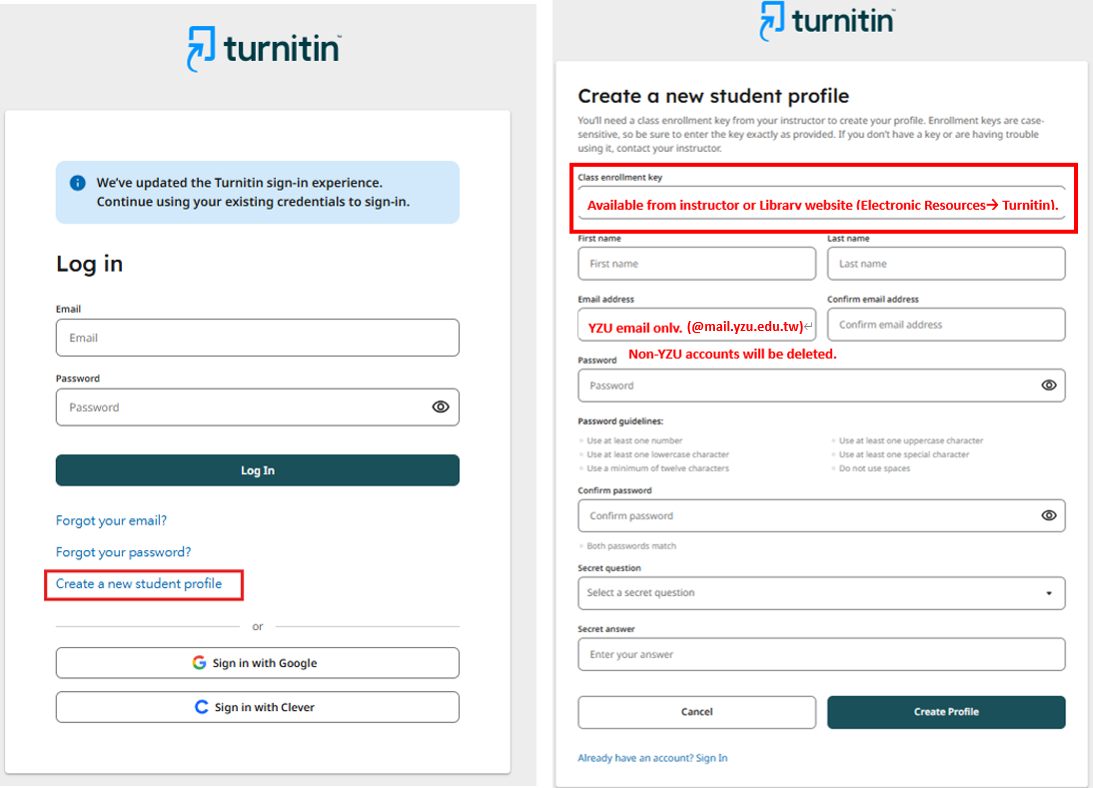Sign in with Clever
The width and height of the screenshot is (1093, 788).
pos(257,707)
